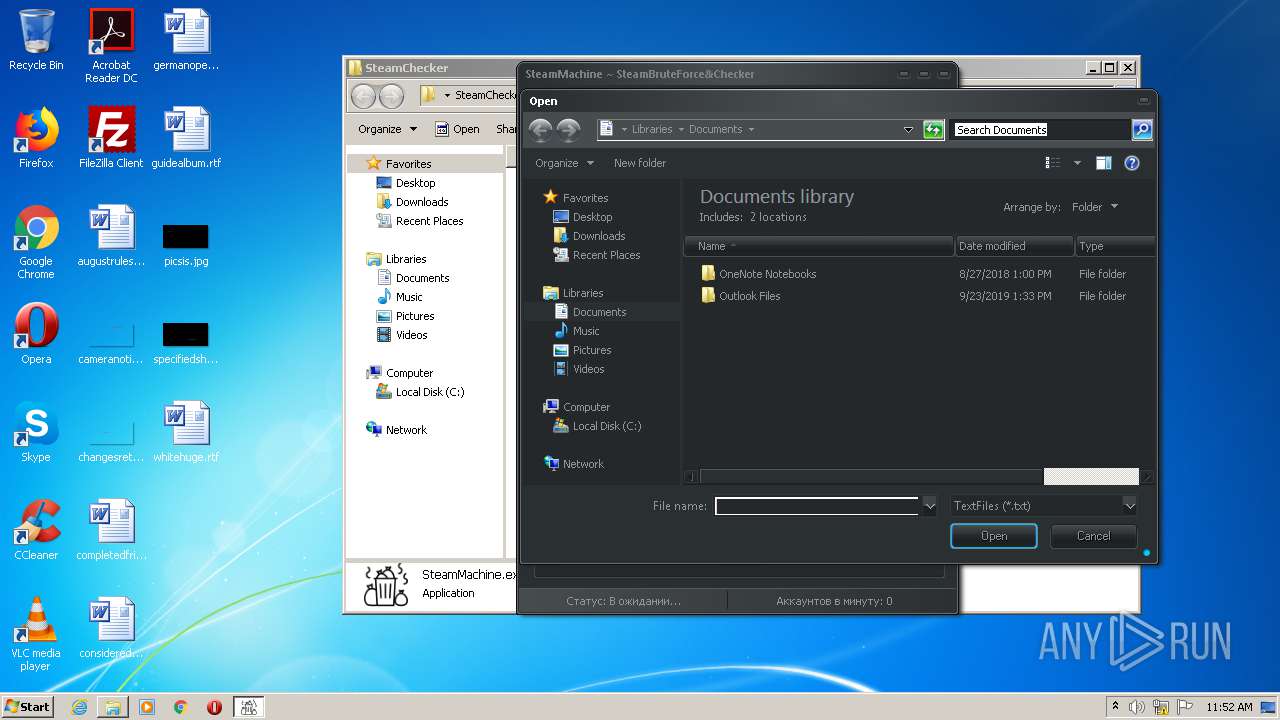The height and width of the screenshot is (720, 1280).
Task: Click the Recycle Bin desktop icon
Action: tap(36, 40)
